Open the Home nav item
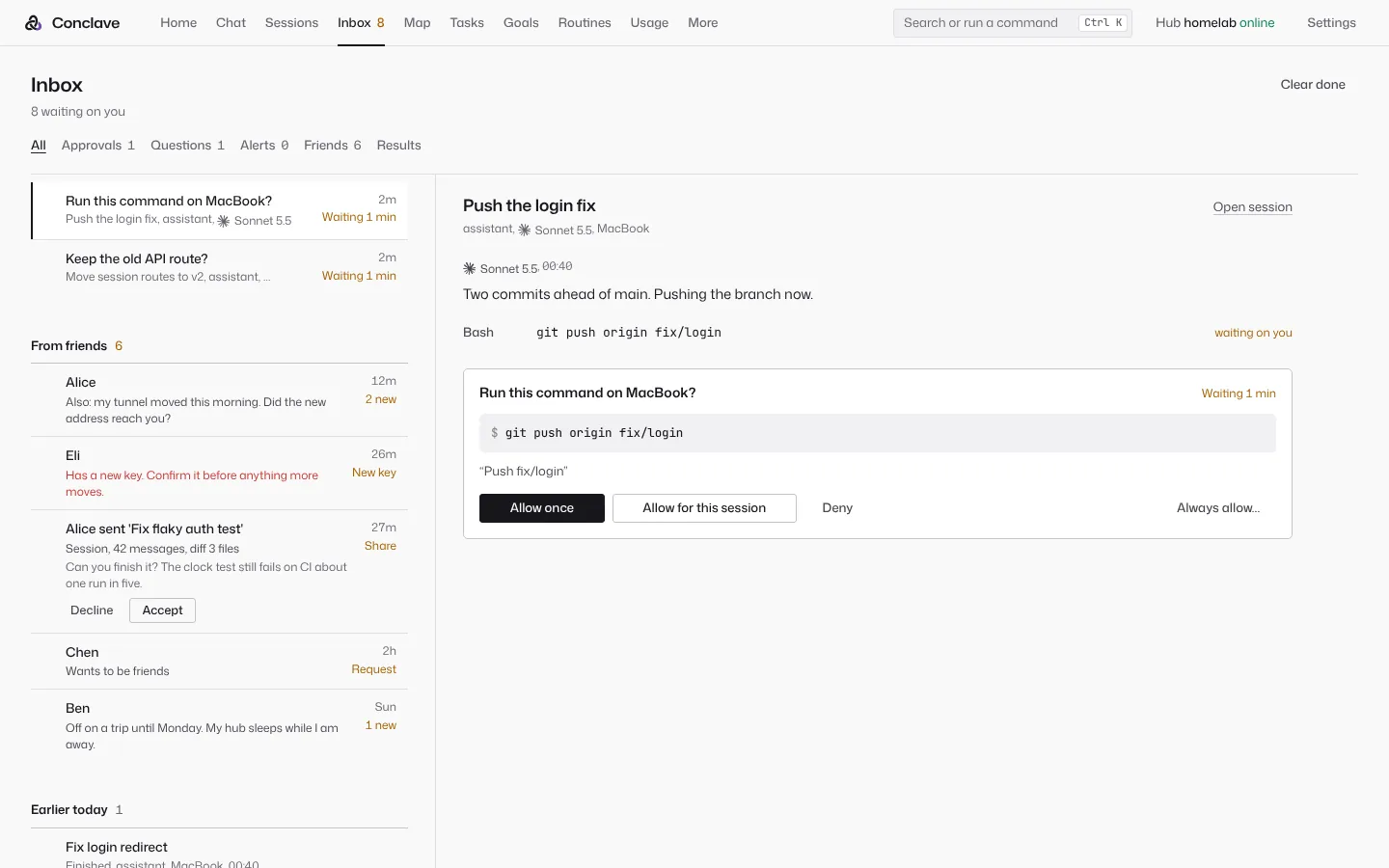The height and width of the screenshot is (868, 1389). click(x=178, y=23)
